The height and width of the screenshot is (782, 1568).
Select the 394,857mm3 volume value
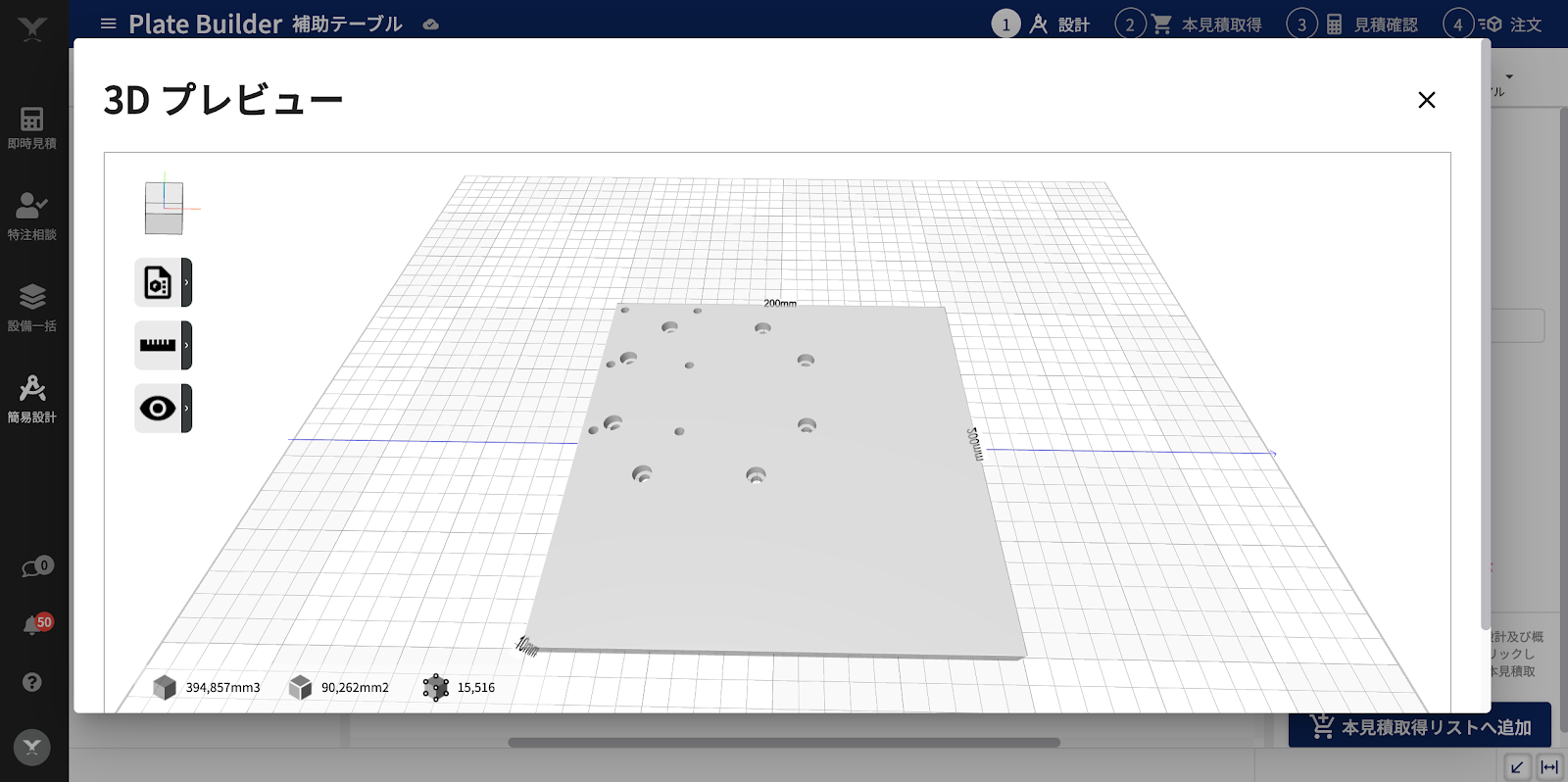click(x=223, y=688)
